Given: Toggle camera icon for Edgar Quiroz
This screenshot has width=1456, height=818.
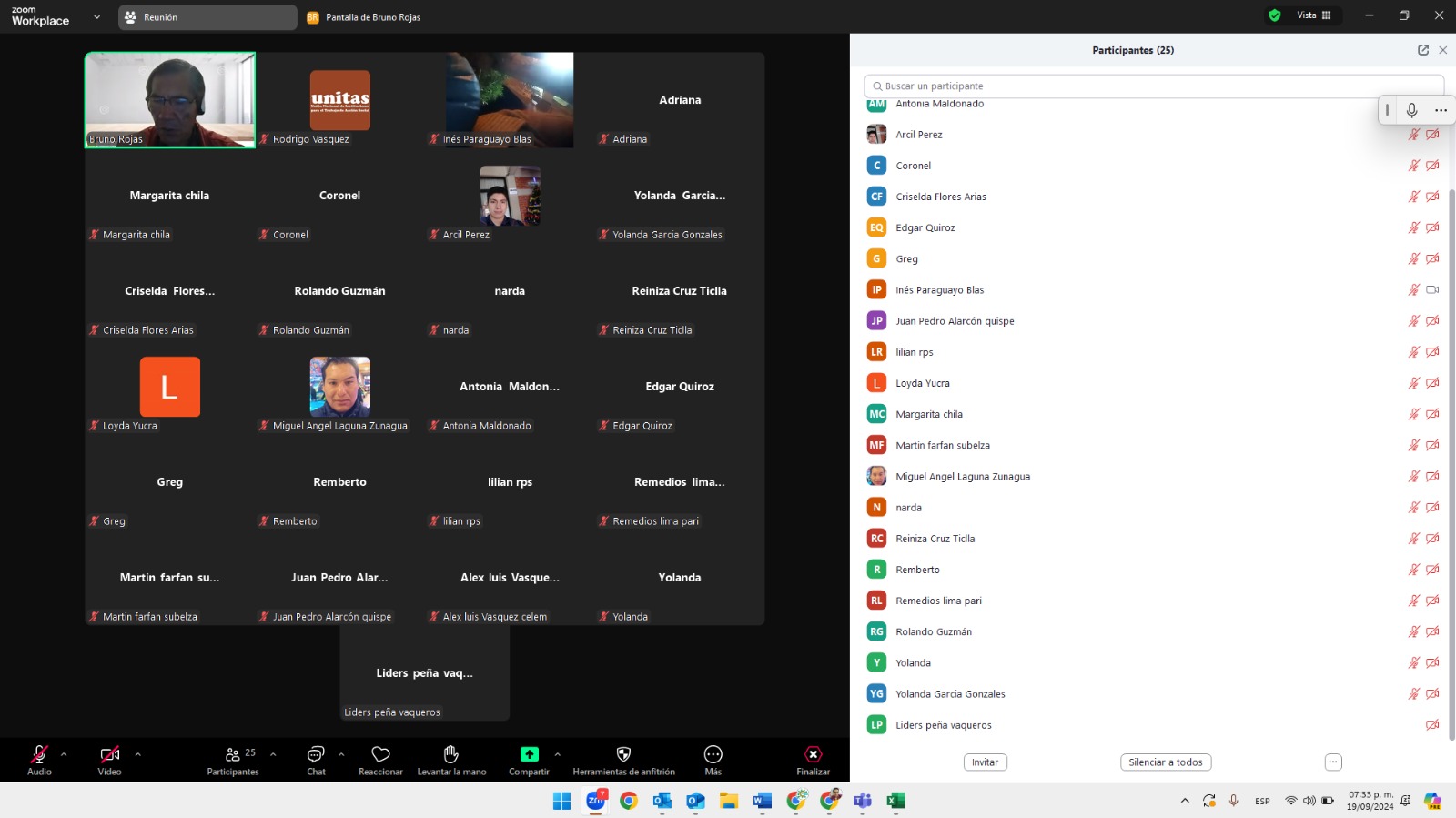Looking at the screenshot, I should pos(1432,227).
